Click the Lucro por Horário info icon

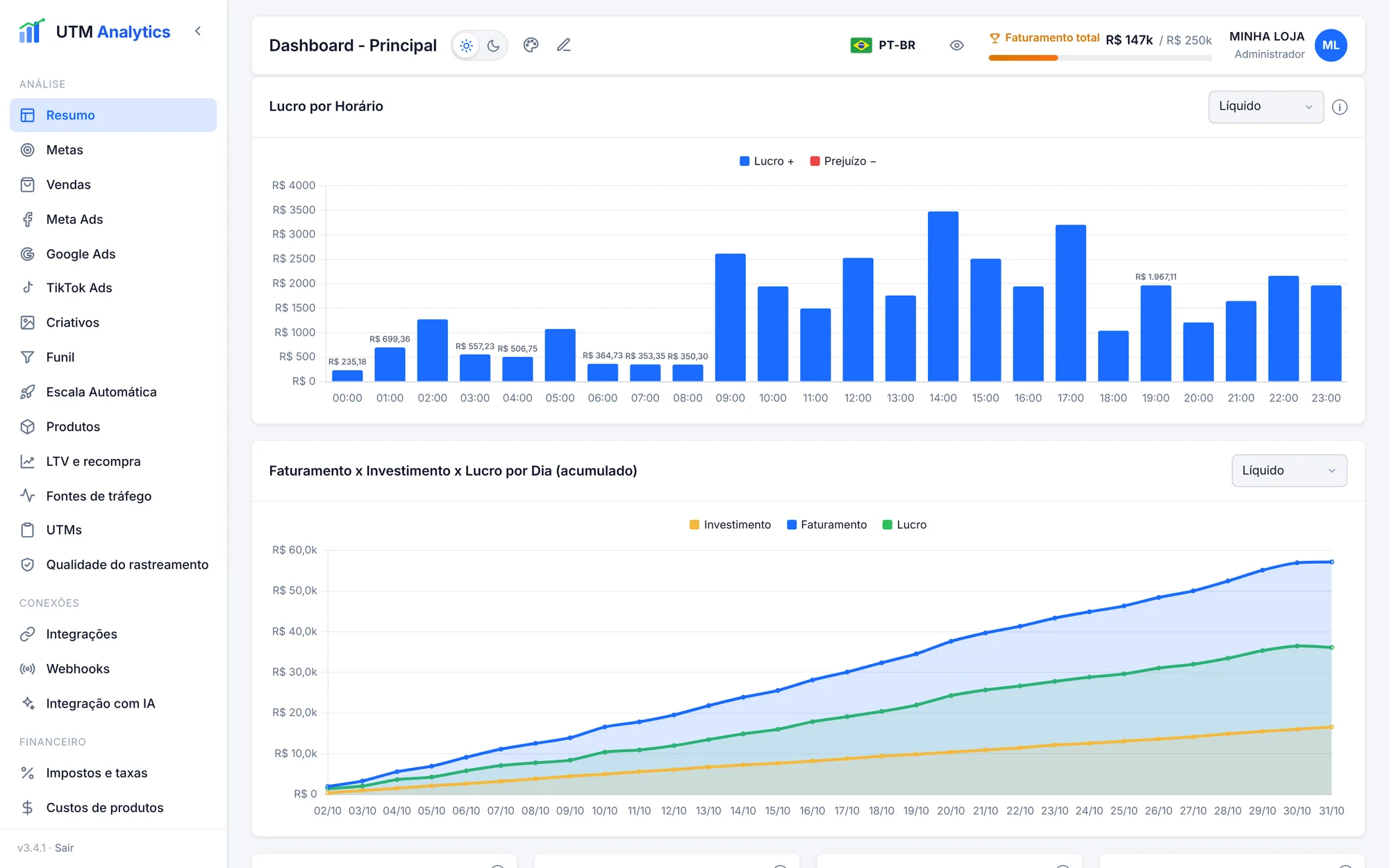(1340, 107)
